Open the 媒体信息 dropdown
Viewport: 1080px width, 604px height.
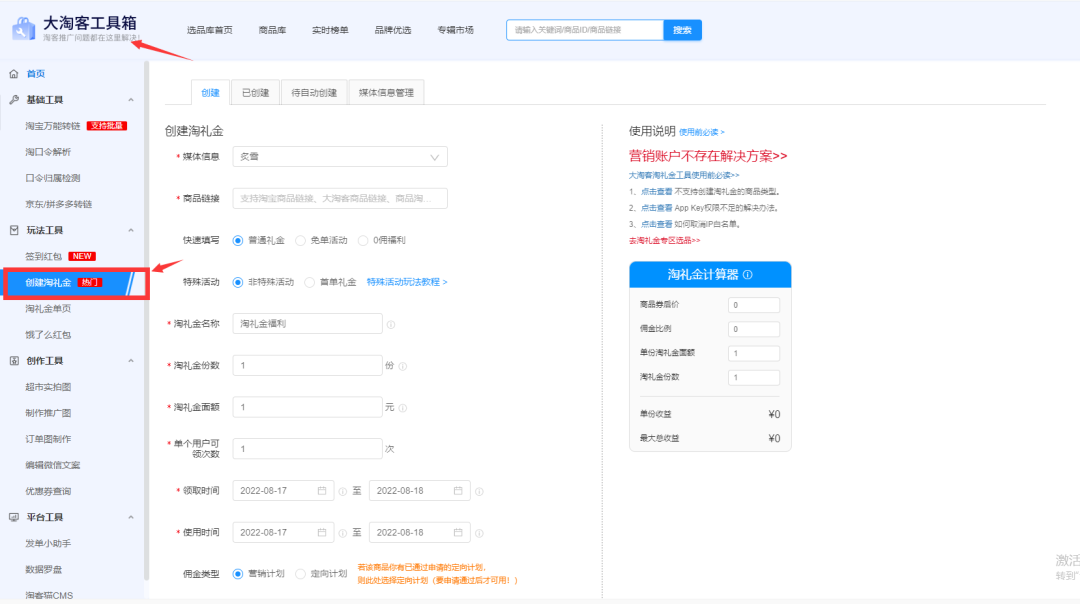339,157
